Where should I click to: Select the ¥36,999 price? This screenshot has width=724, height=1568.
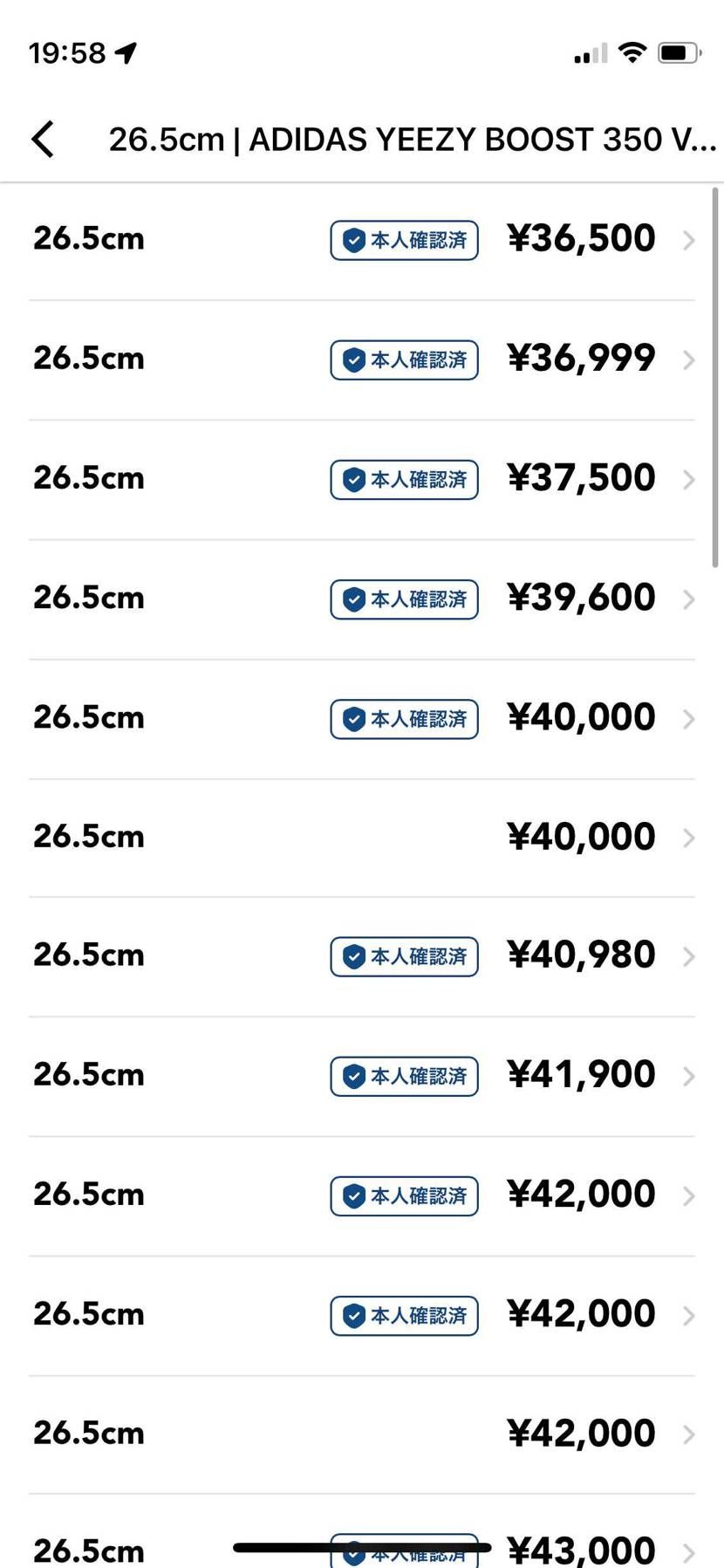581,358
